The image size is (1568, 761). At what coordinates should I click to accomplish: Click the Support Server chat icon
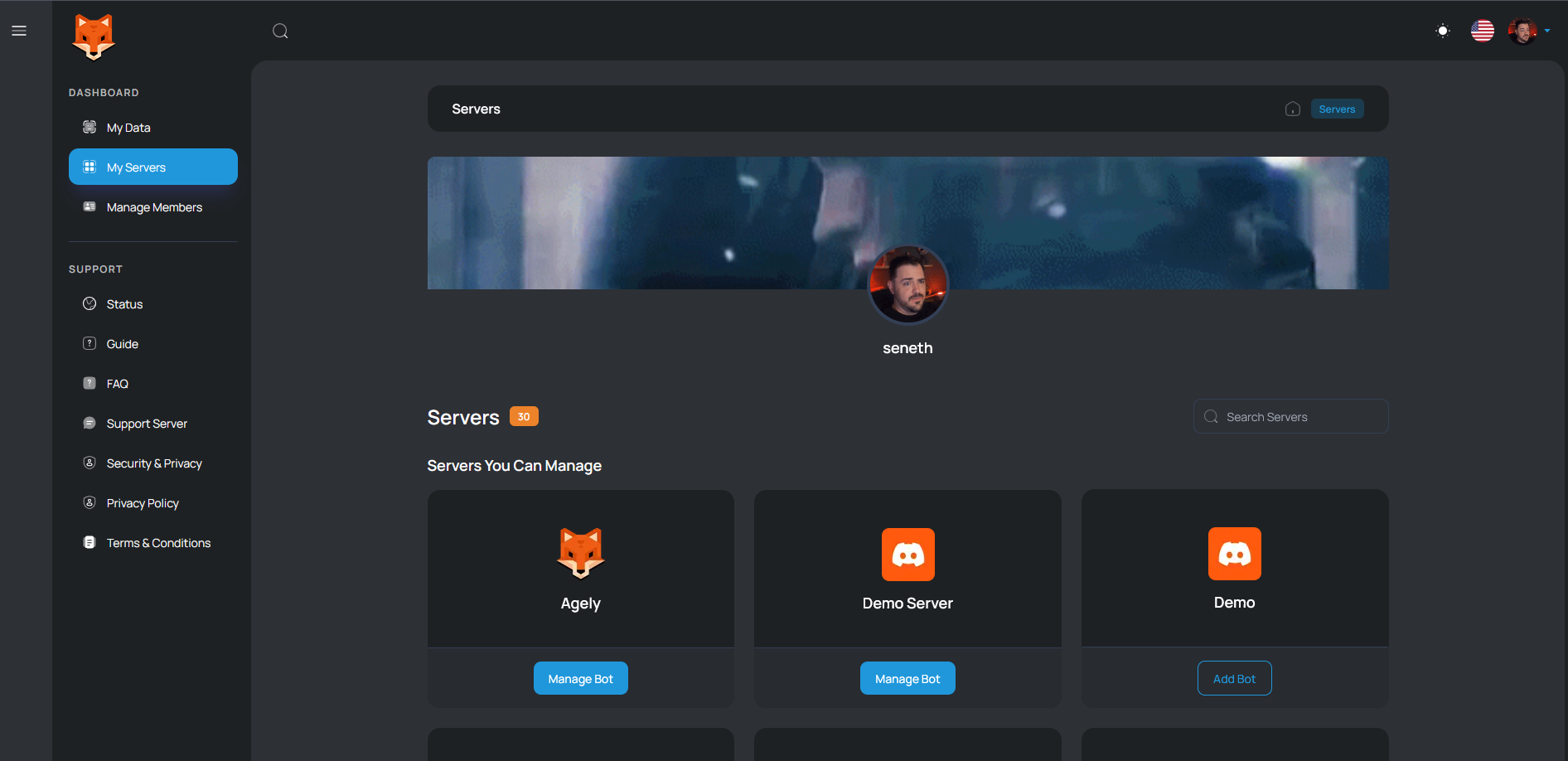click(90, 423)
